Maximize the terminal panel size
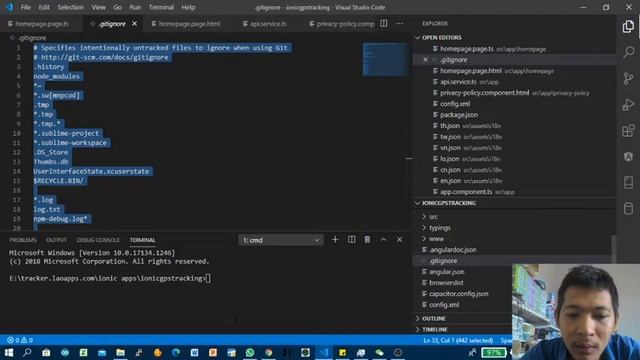The height and width of the screenshot is (360, 640). click(x=383, y=240)
